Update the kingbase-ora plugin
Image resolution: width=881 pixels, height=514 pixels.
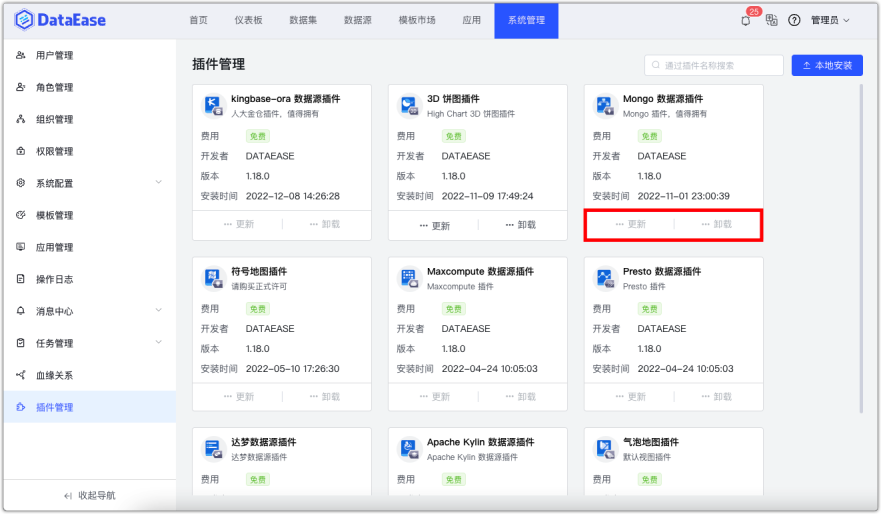click(239, 224)
